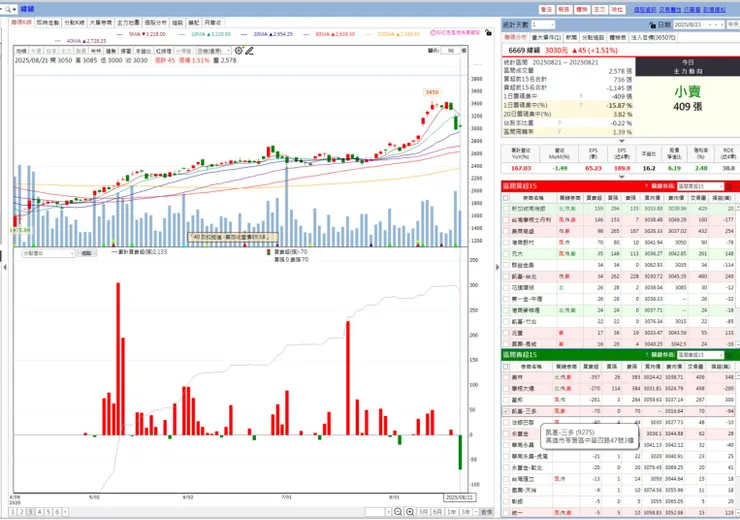Image resolution: width=740 pixels, height=520 pixels.
Task: Toggle select-all checkbox in 區間買超15 header
Action: tap(506, 198)
